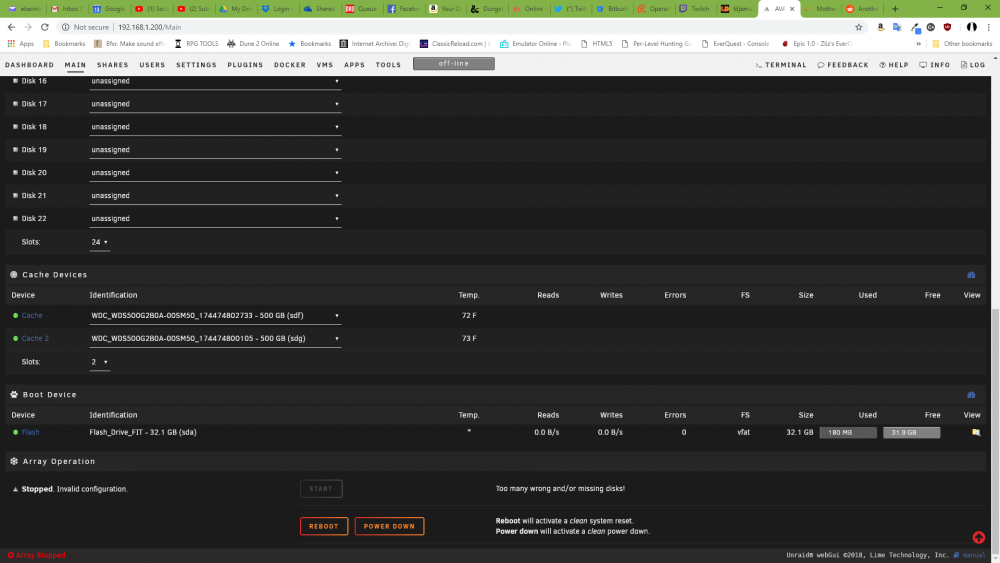1000x563 pixels.
Task: Click the Flash 180 MB used bar
Action: 848,432
